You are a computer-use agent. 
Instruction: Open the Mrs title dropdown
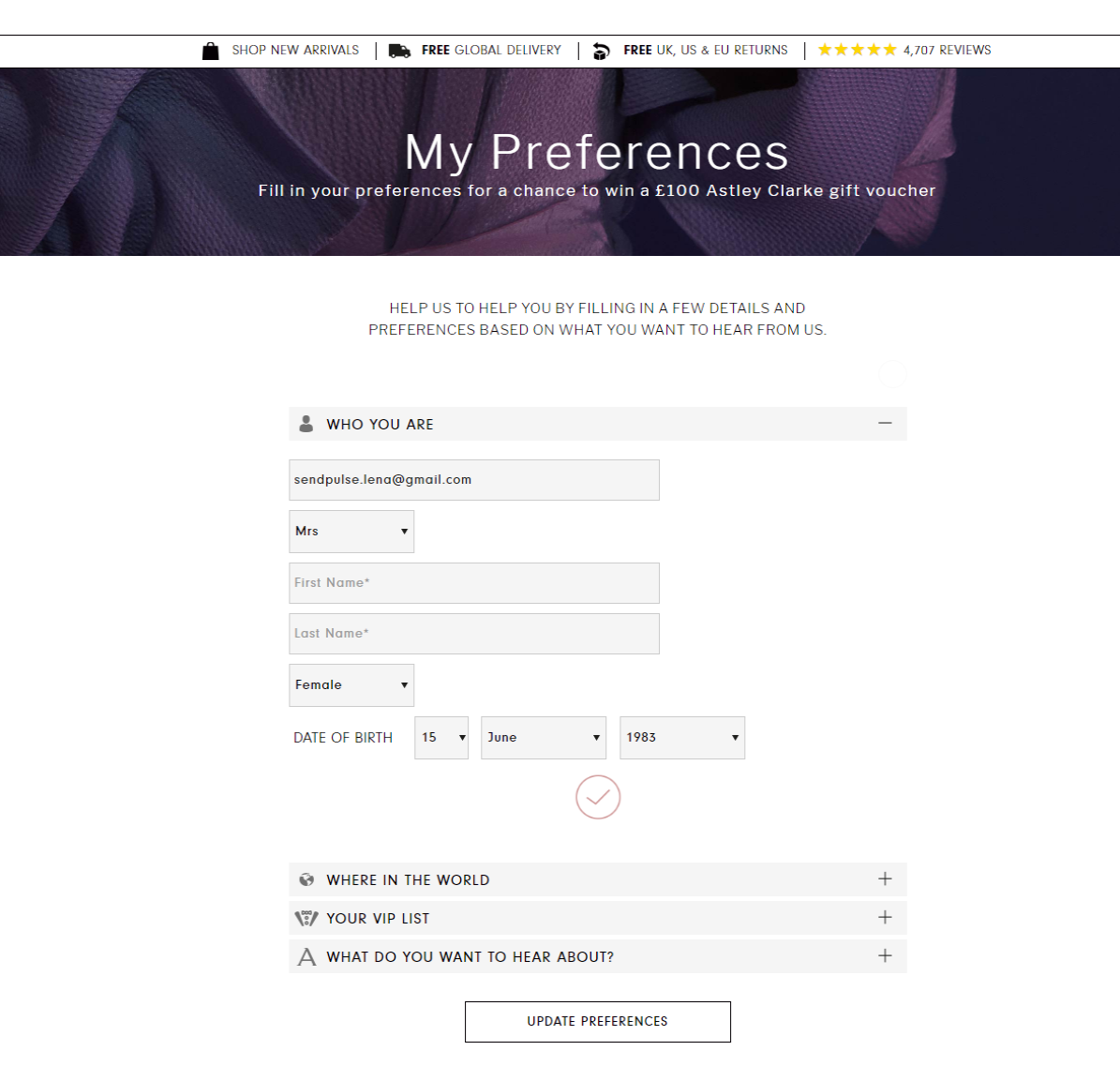tap(351, 531)
